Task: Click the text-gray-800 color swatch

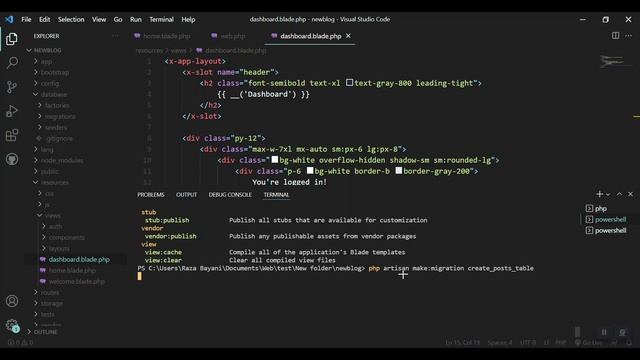Action: [x=349, y=82]
